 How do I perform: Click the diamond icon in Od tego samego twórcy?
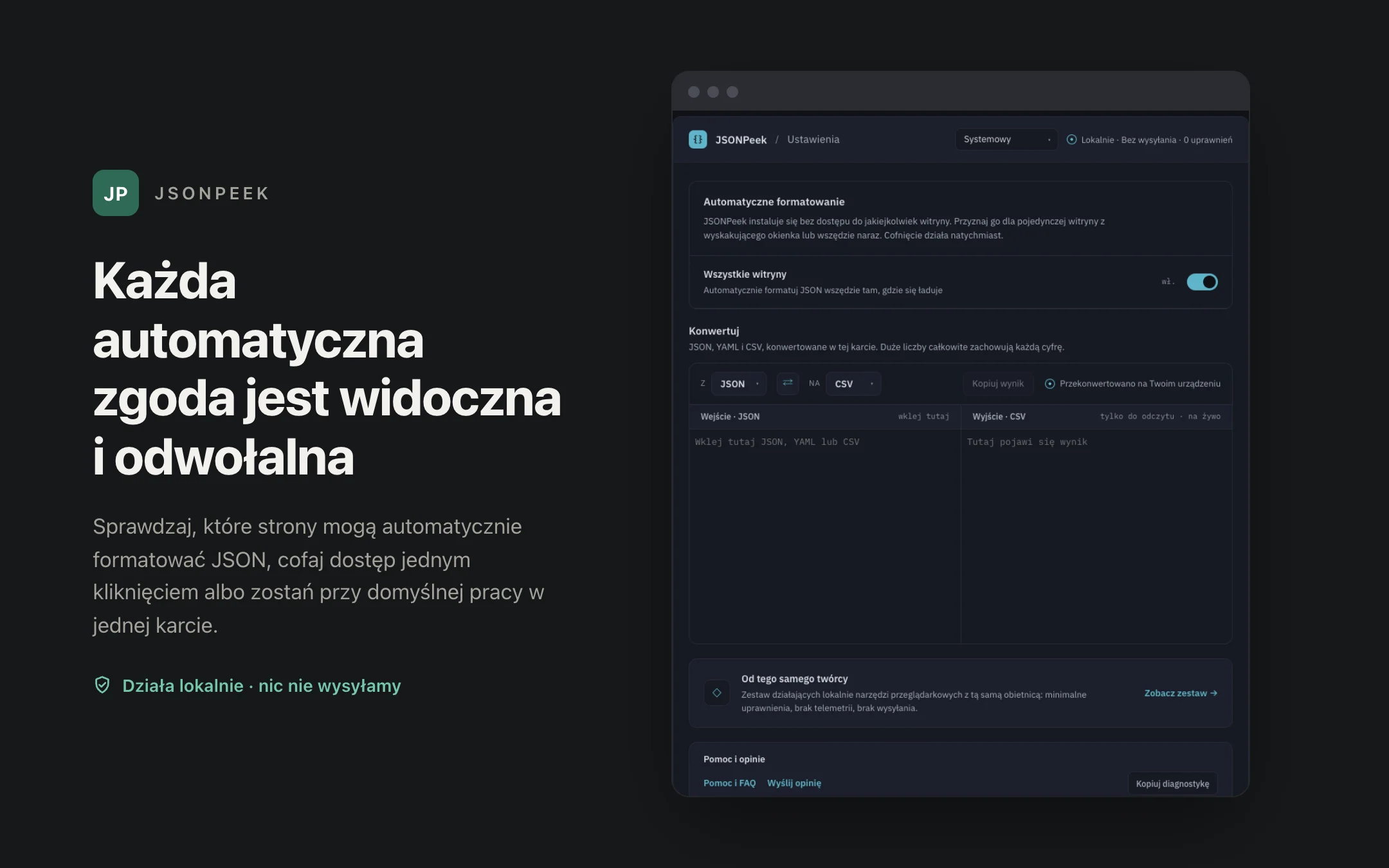click(x=716, y=692)
